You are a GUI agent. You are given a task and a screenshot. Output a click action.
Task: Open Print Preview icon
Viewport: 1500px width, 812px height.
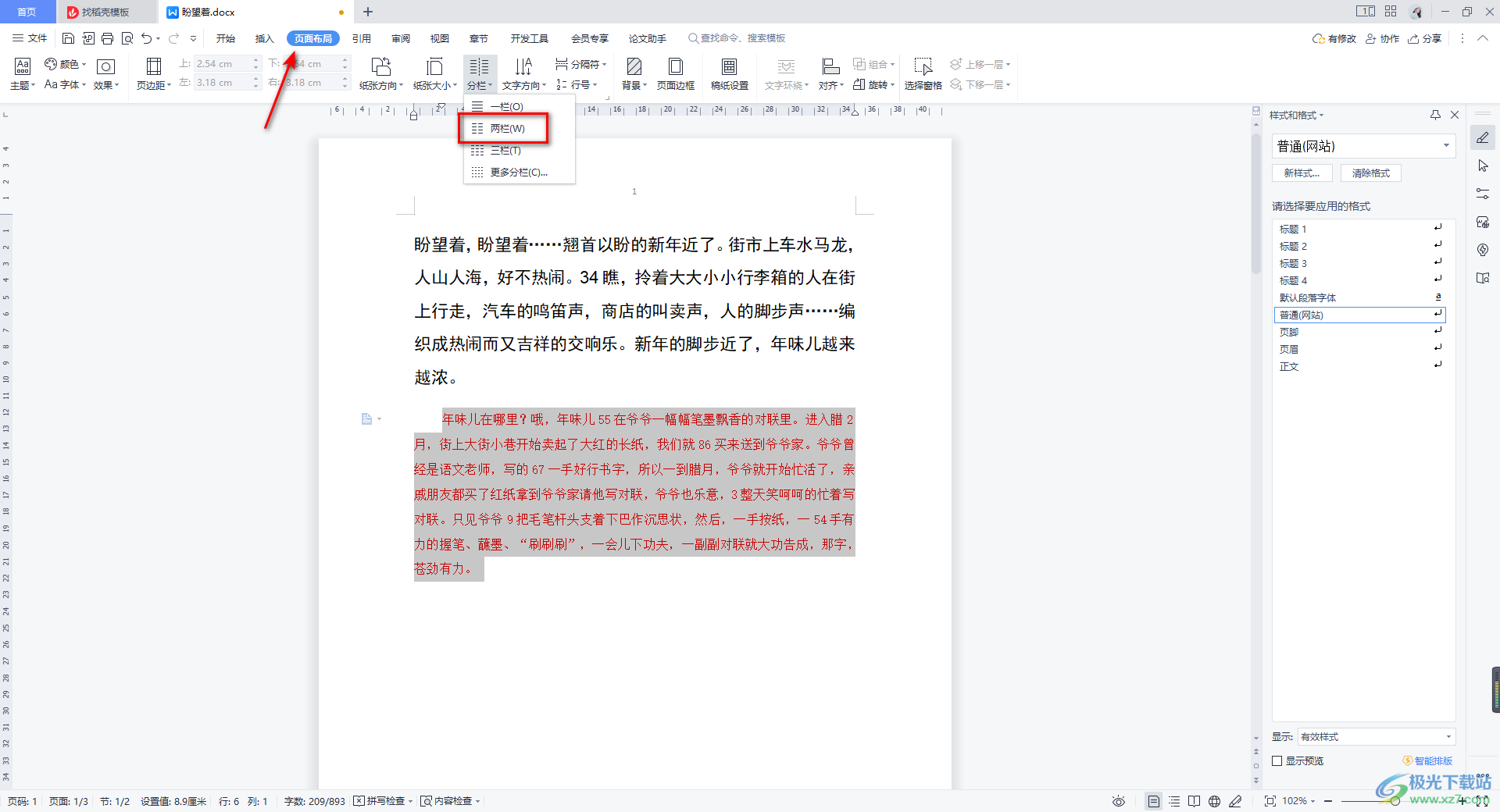pyautogui.click(x=127, y=38)
